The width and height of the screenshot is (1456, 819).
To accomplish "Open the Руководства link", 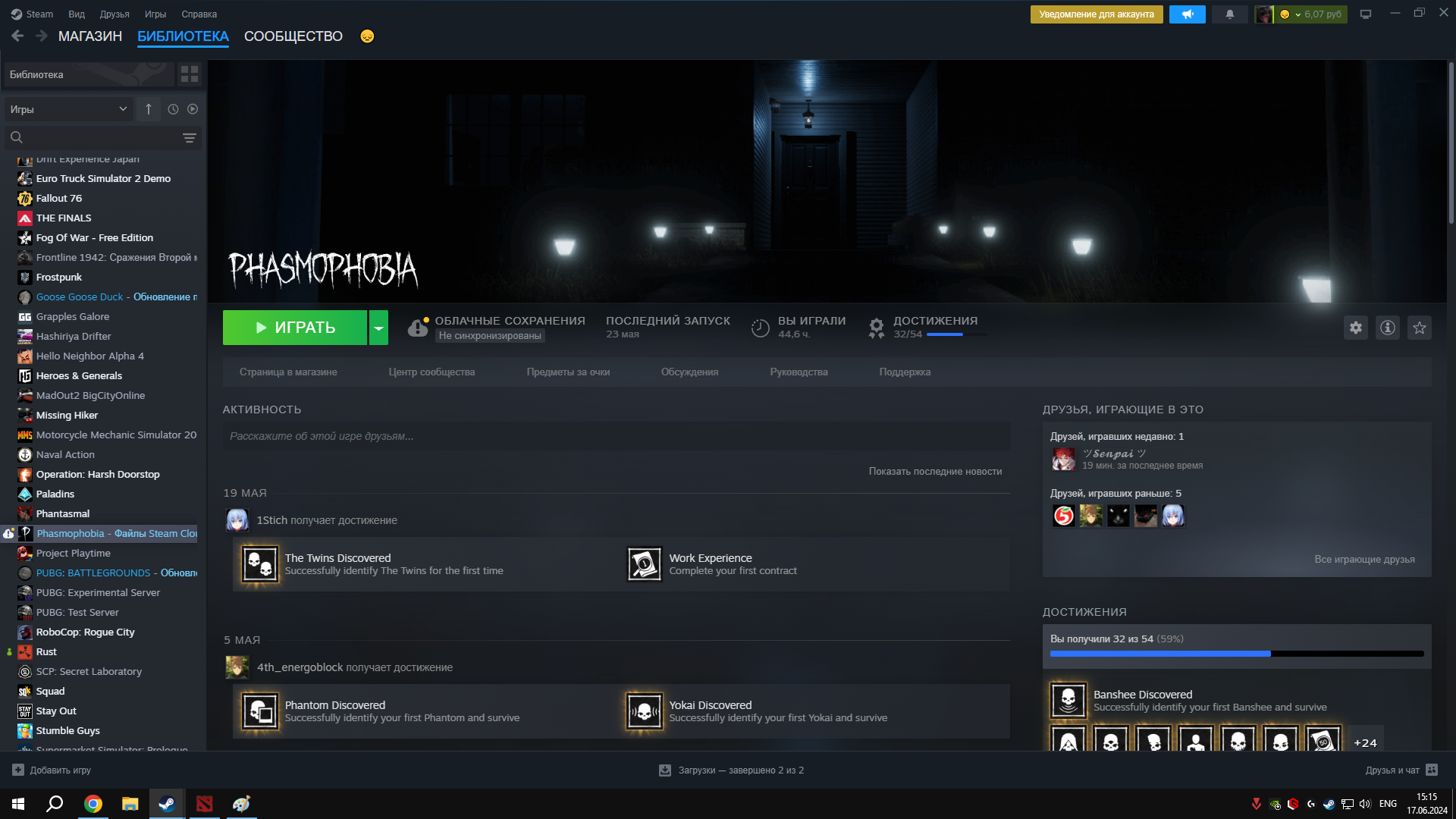I will (799, 372).
